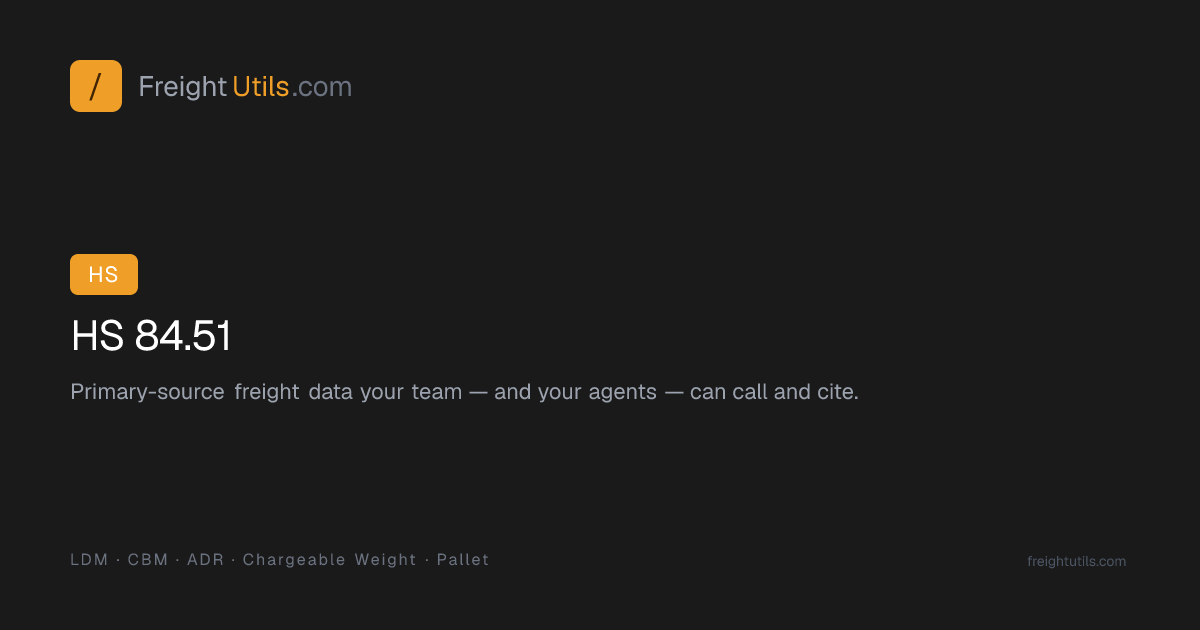1200x630 pixels.
Task: Select the word agents in tagline
Action: tap(622, 393)
